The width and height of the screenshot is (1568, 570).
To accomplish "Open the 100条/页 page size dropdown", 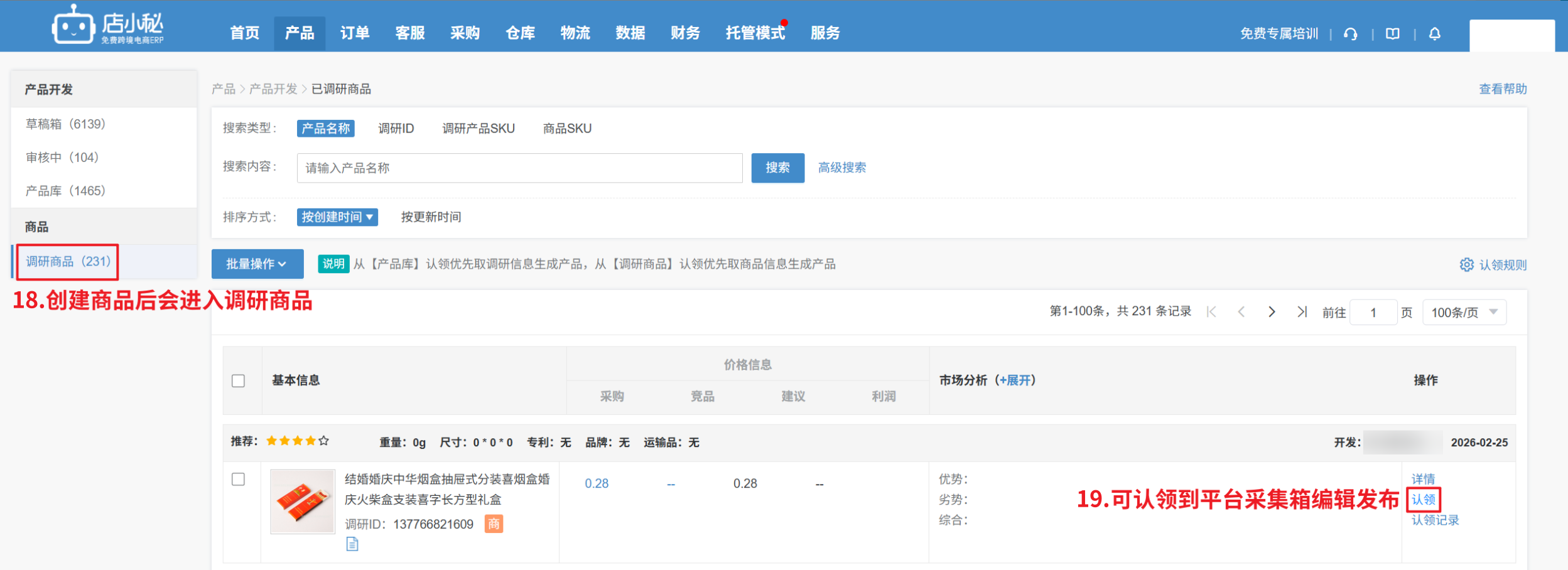I will pos(1464,313).
